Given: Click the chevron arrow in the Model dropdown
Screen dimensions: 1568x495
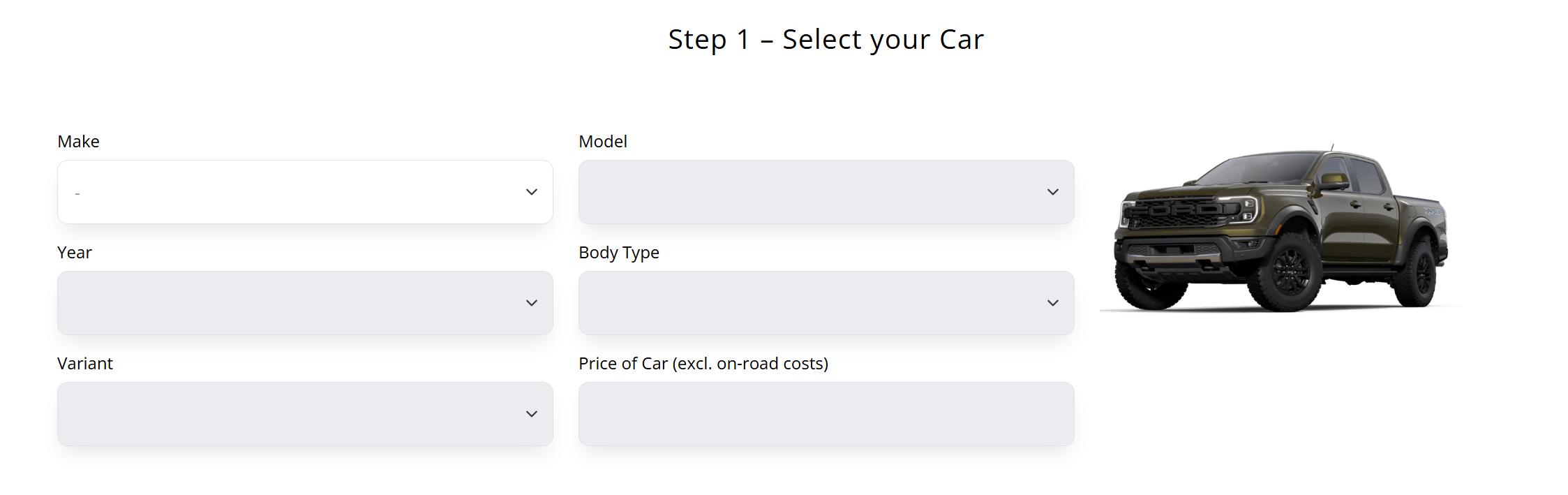Looking at the screenshot, I should pyautogui.click(x=1053, y=192).
